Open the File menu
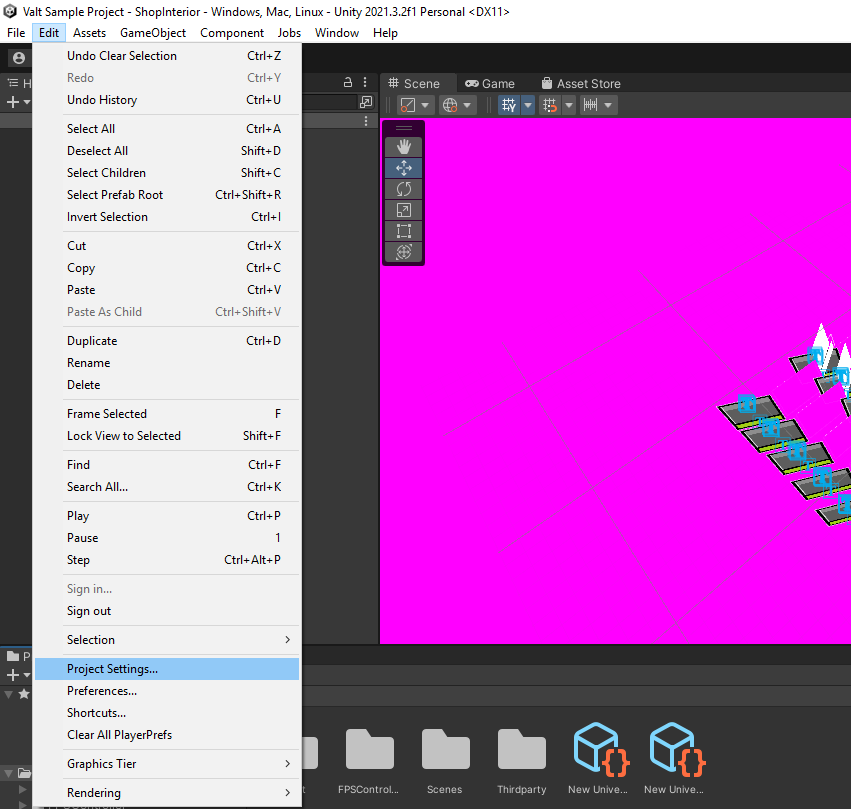 tap(16, 33)
